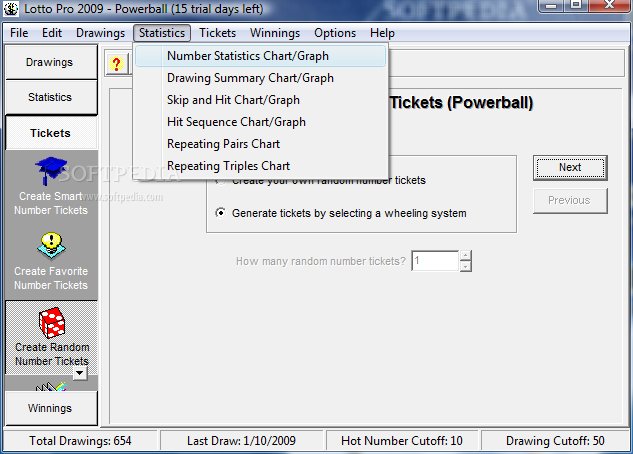The image size is (633, 454).
Task: Choose Hit Sequence Chart/Graph
Action: click(x=260, y=122)
